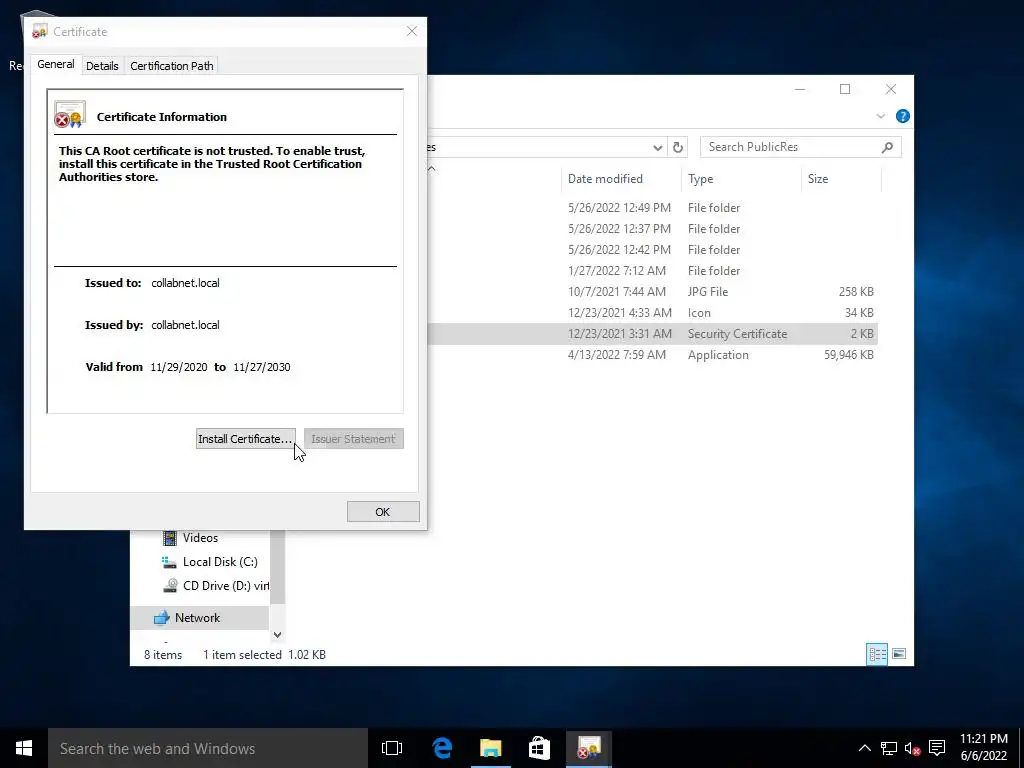
Task: Click the Certificate title bar icon
Action: click(39, 31)
